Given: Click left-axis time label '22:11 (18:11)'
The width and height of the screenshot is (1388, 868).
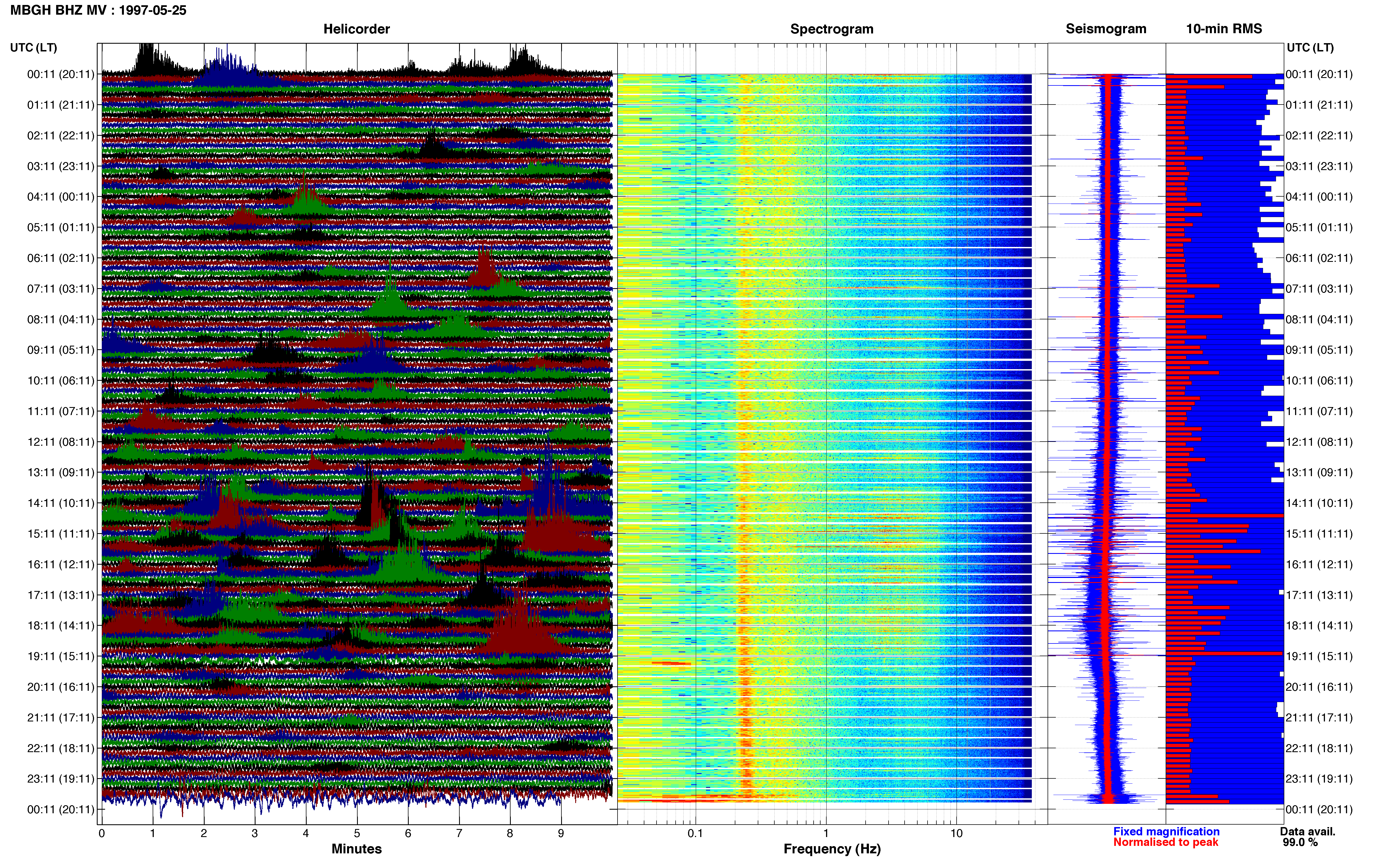Looking at the screenshot, I should point(60,748).
